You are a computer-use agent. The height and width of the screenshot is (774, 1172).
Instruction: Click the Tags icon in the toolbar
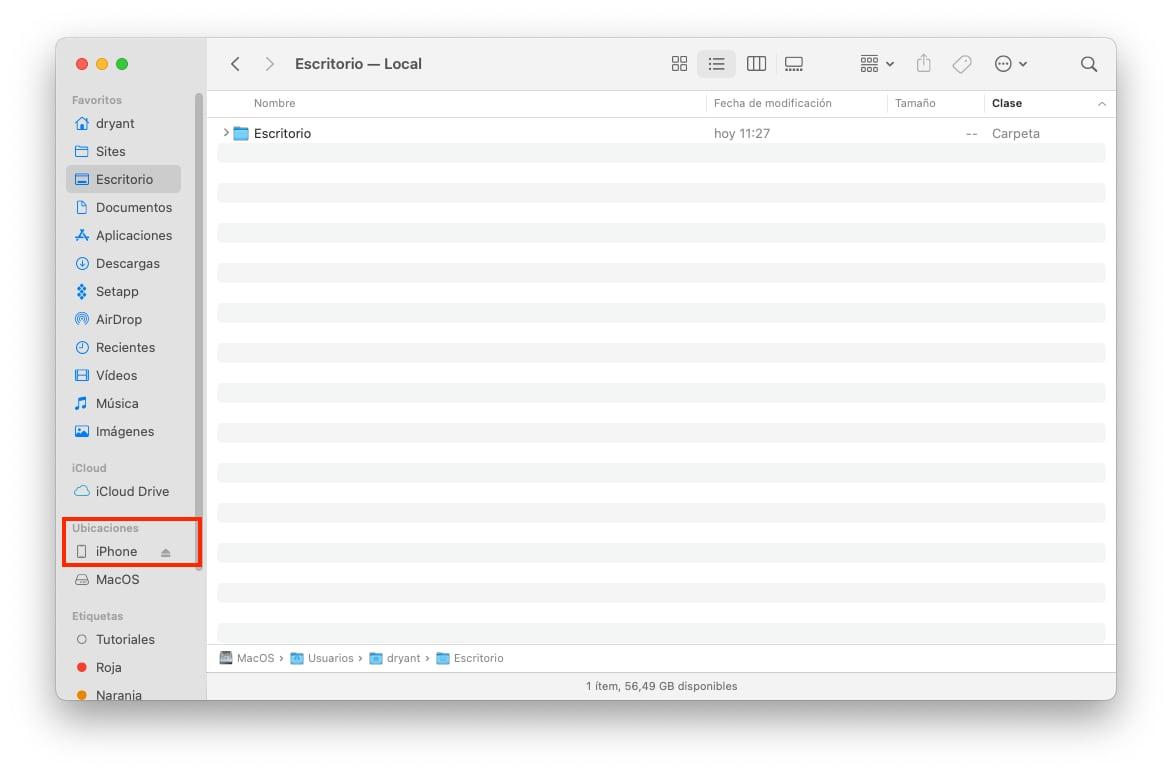961,63
